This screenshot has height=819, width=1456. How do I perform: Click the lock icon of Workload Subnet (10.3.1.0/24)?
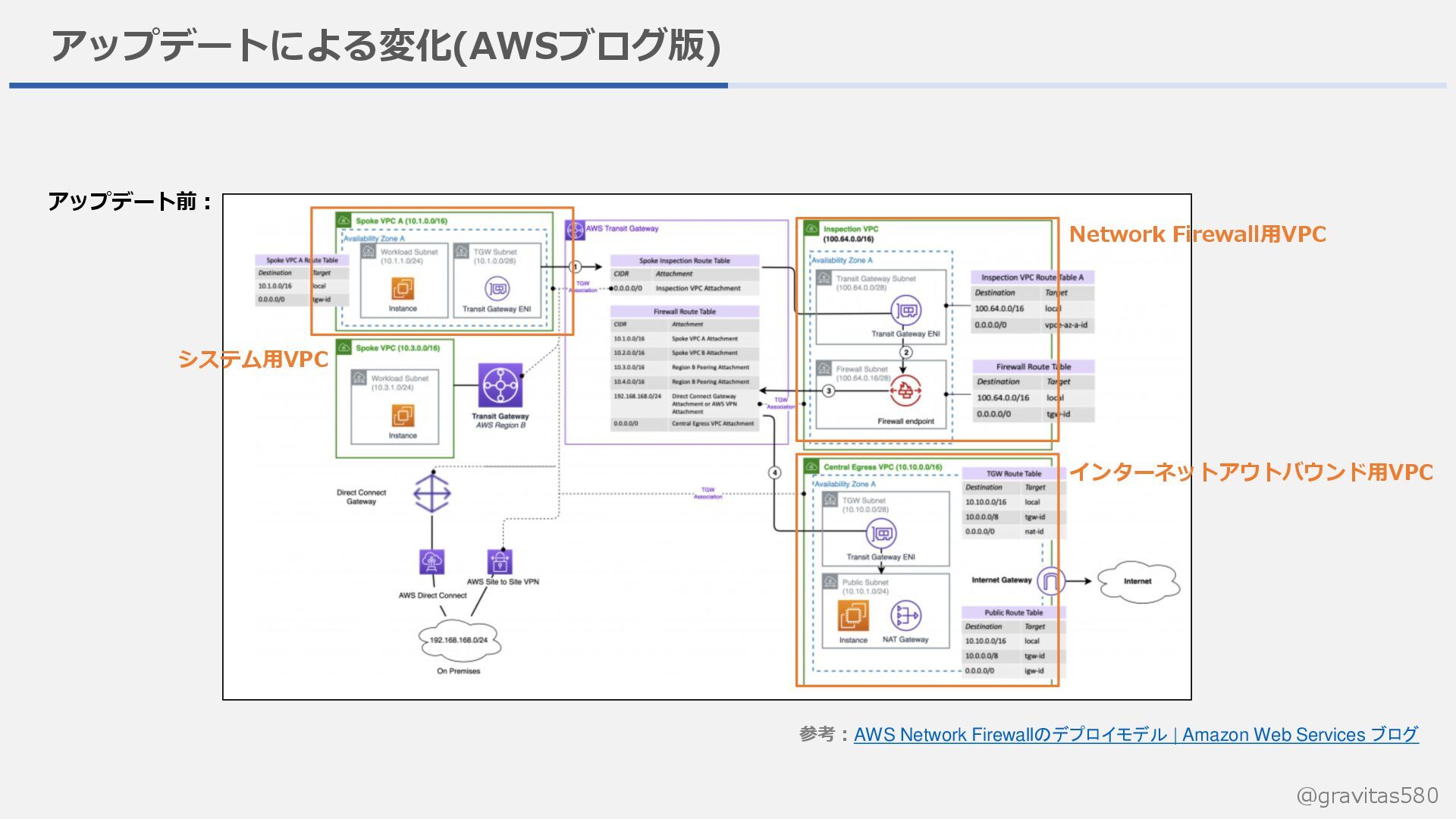[359, 378]
